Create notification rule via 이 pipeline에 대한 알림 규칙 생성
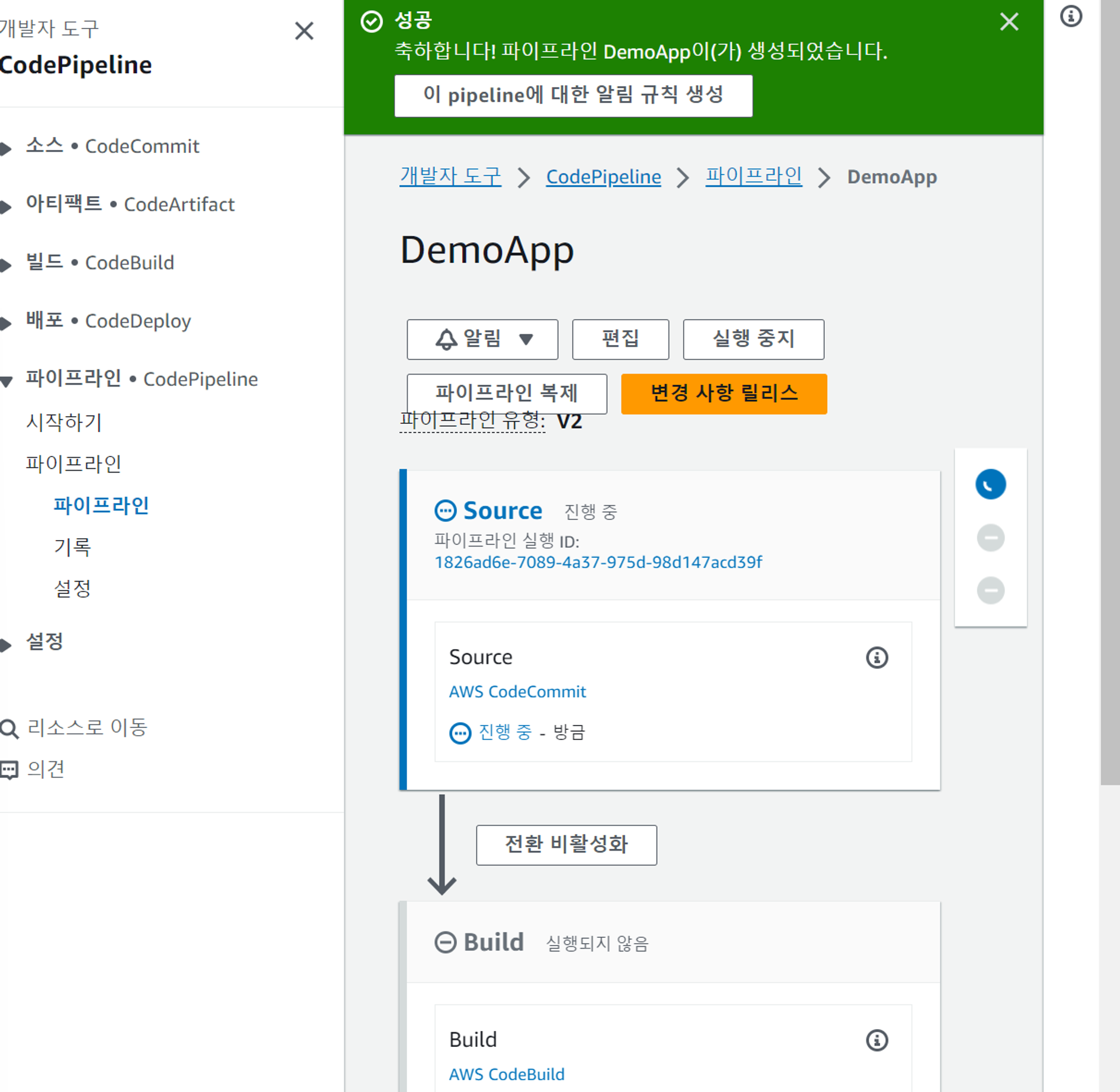Viewport: 1120px width, 1092px height. (573, 95)
